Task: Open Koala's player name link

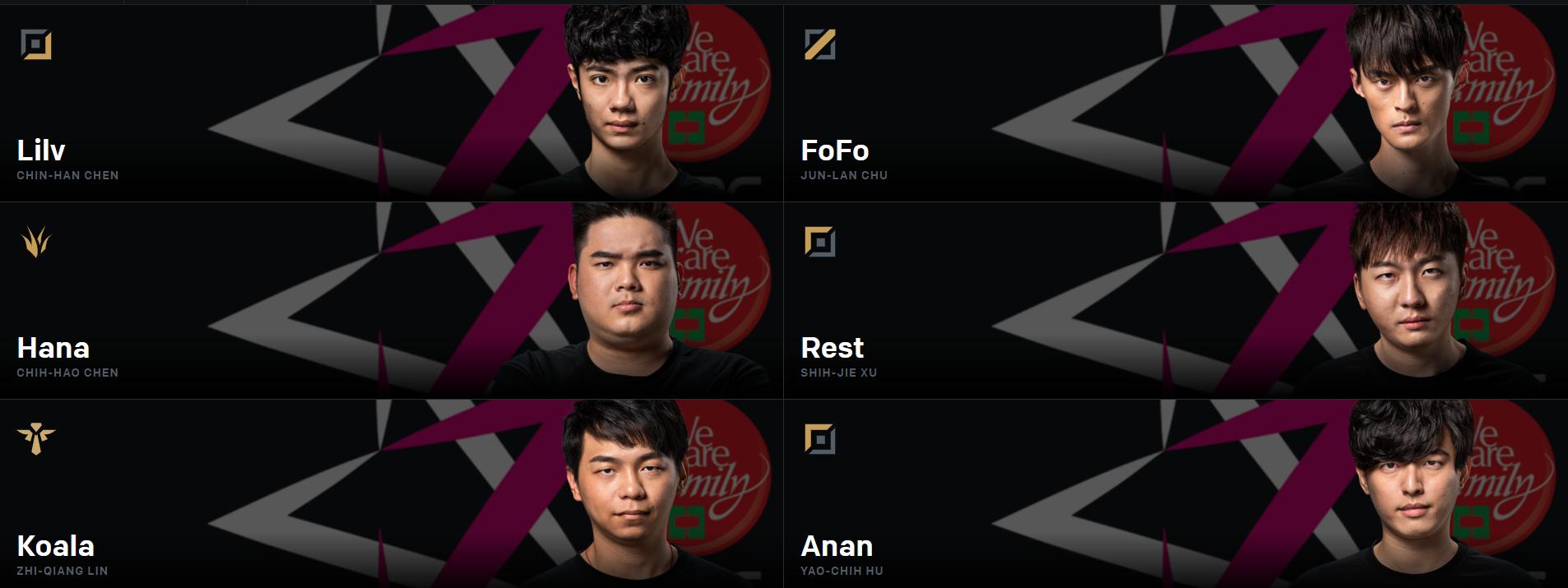Action: [56, 546]
